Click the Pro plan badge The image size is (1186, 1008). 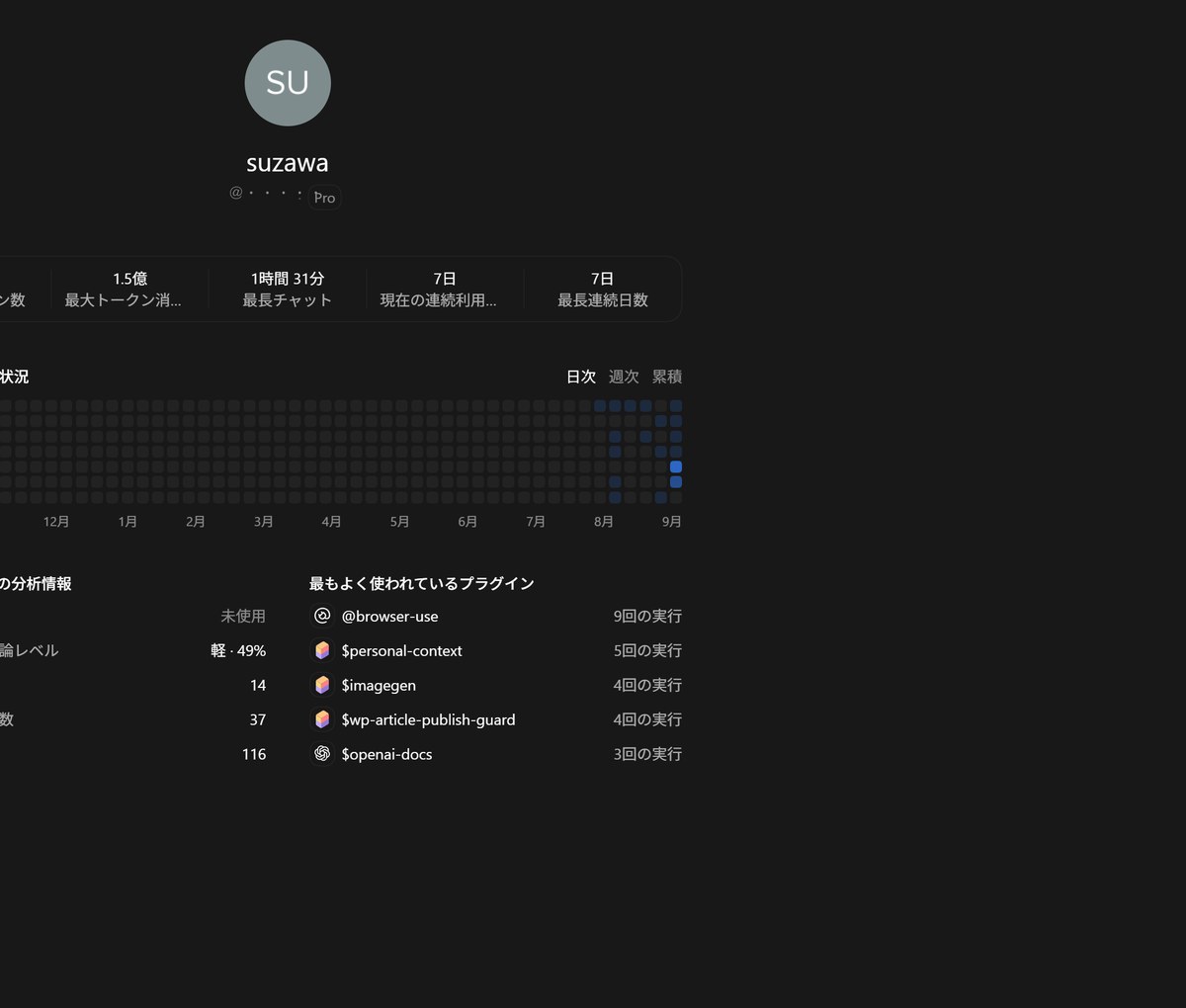pos(324,198)
